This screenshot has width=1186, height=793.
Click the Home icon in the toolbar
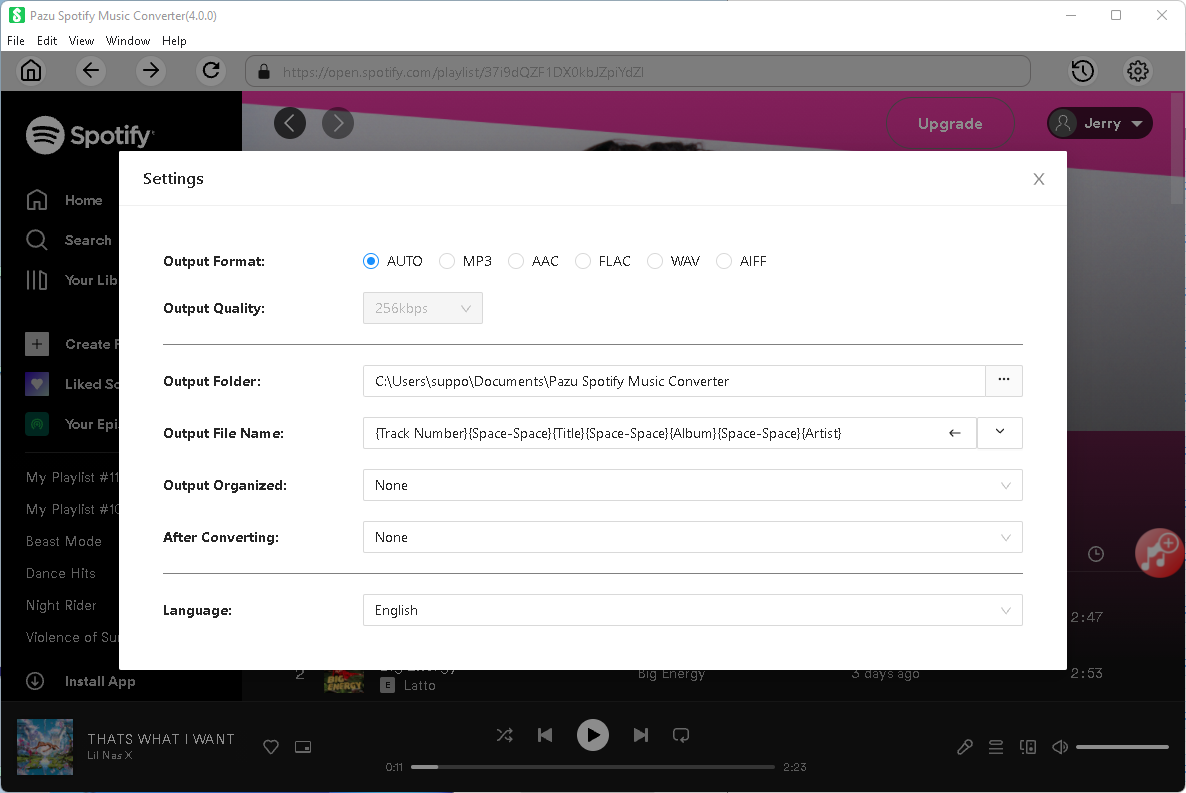coord(32,71)
